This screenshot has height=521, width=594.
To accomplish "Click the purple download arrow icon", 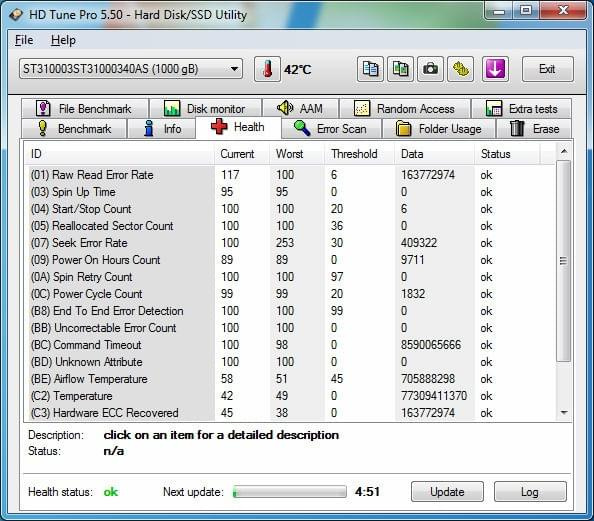I will tap(495, 69).
